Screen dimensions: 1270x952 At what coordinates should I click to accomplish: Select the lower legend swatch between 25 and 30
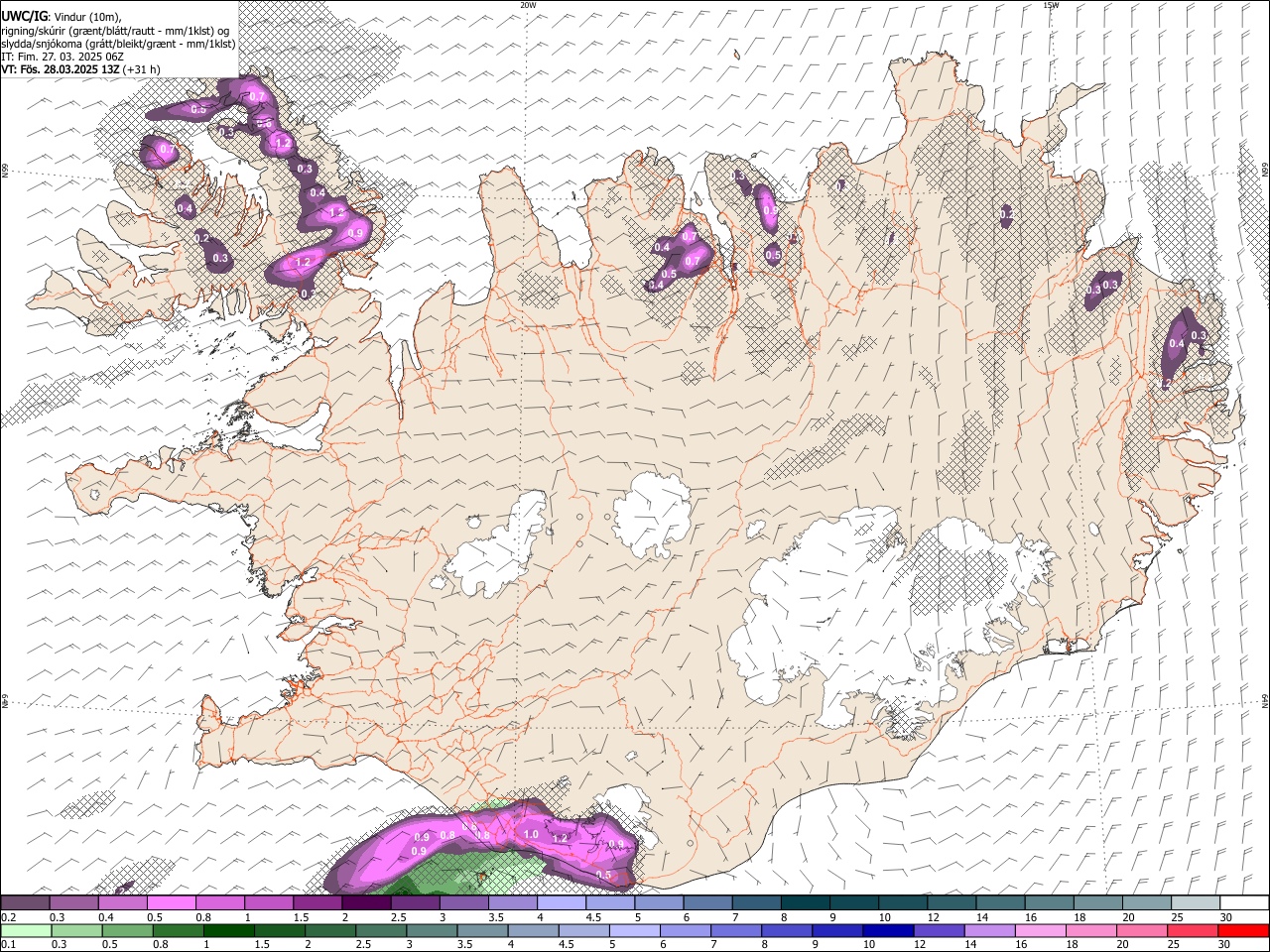[1192, 931]
